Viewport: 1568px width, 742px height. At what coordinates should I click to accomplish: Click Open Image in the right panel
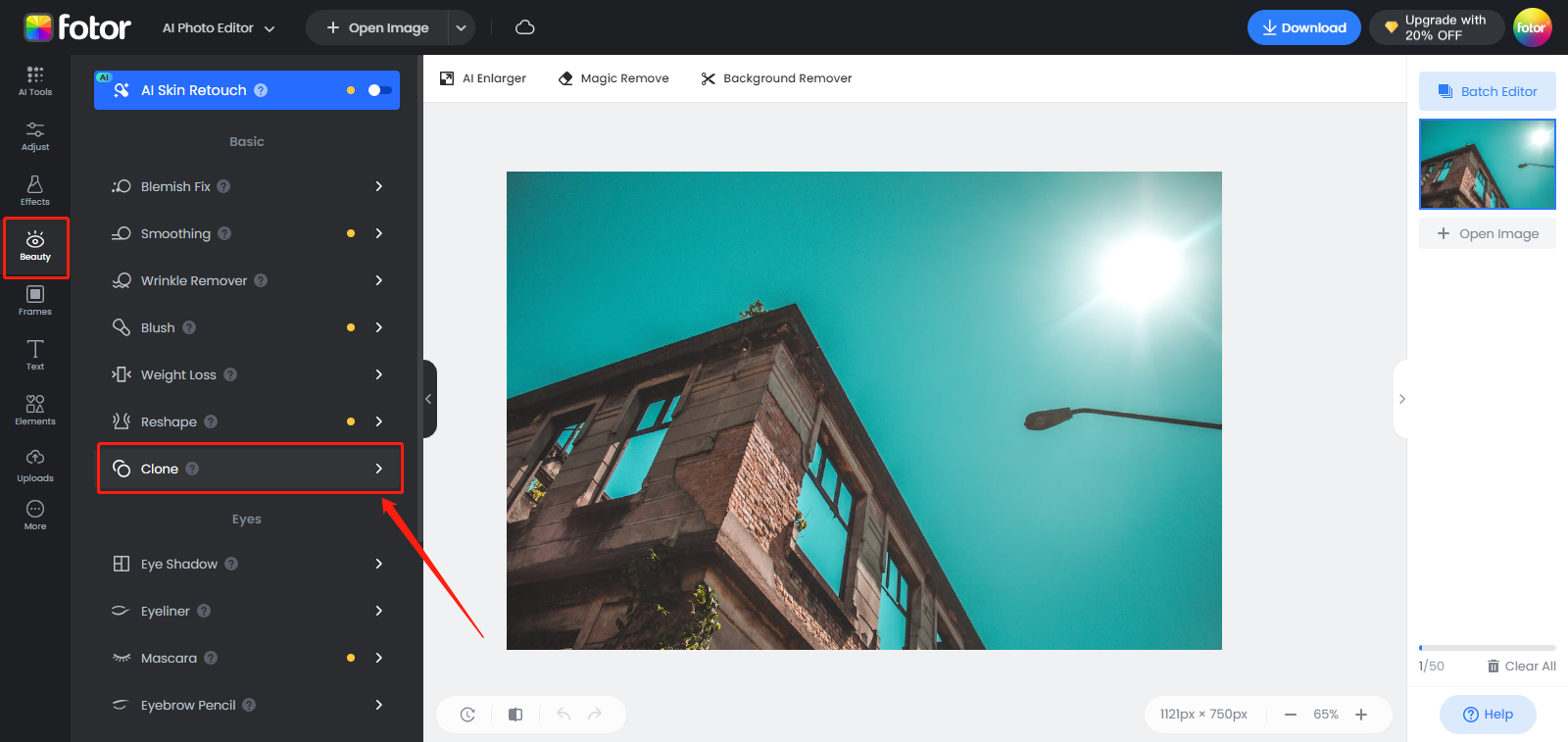1488,233
